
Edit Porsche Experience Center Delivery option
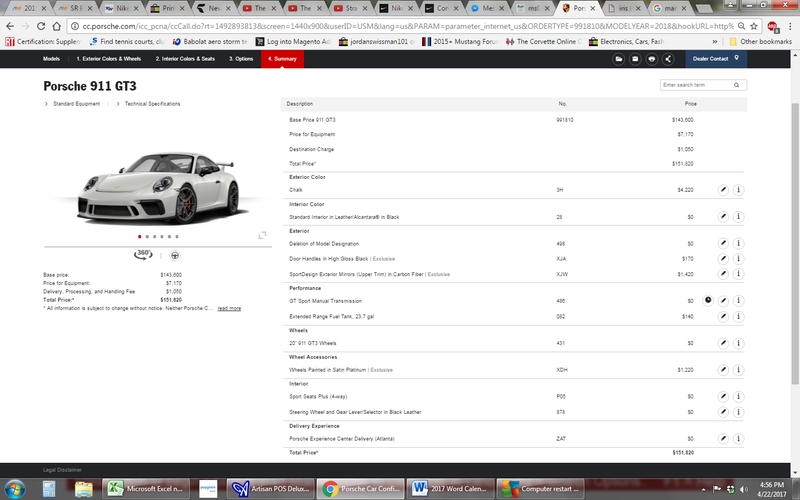click(x=723, y=438)
